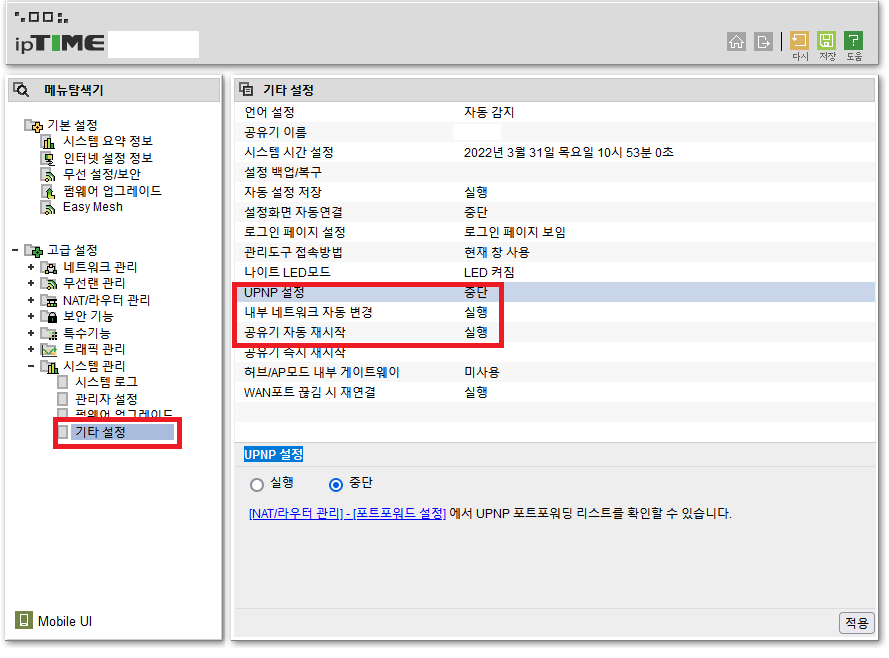Expand the 특수기능 node
The width and height of the screenshot is (889, 658).
[31, 333]
